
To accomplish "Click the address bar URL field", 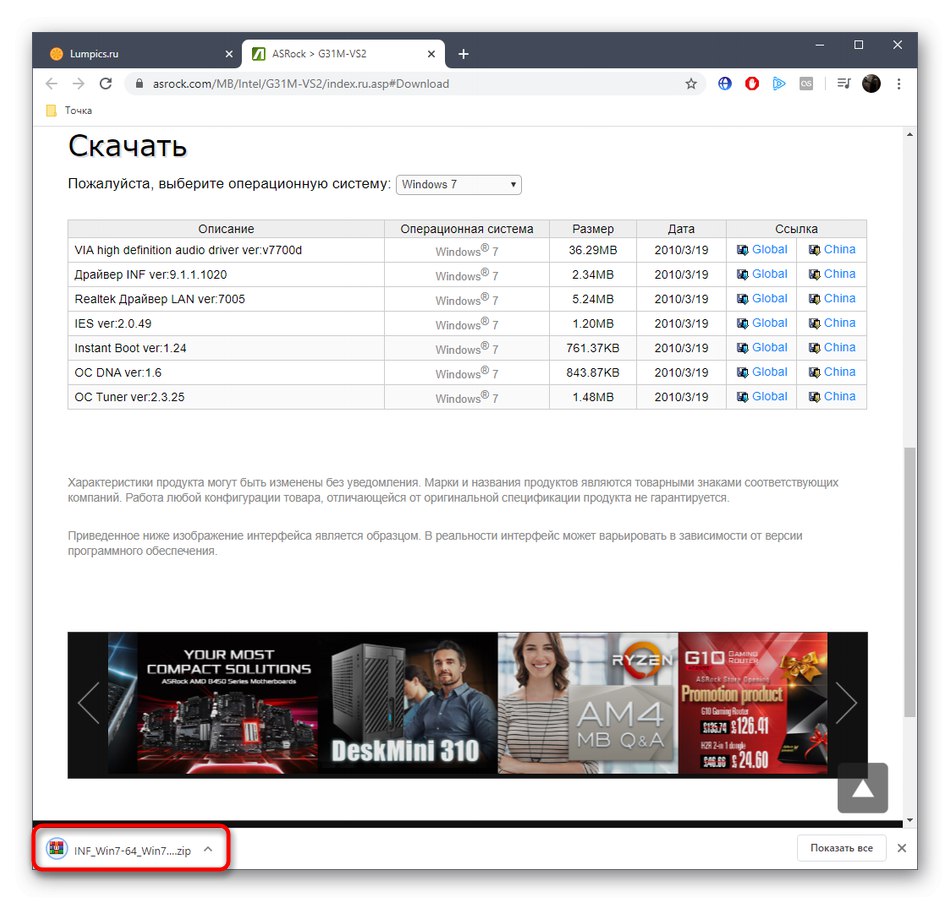I will click(415, 84).
